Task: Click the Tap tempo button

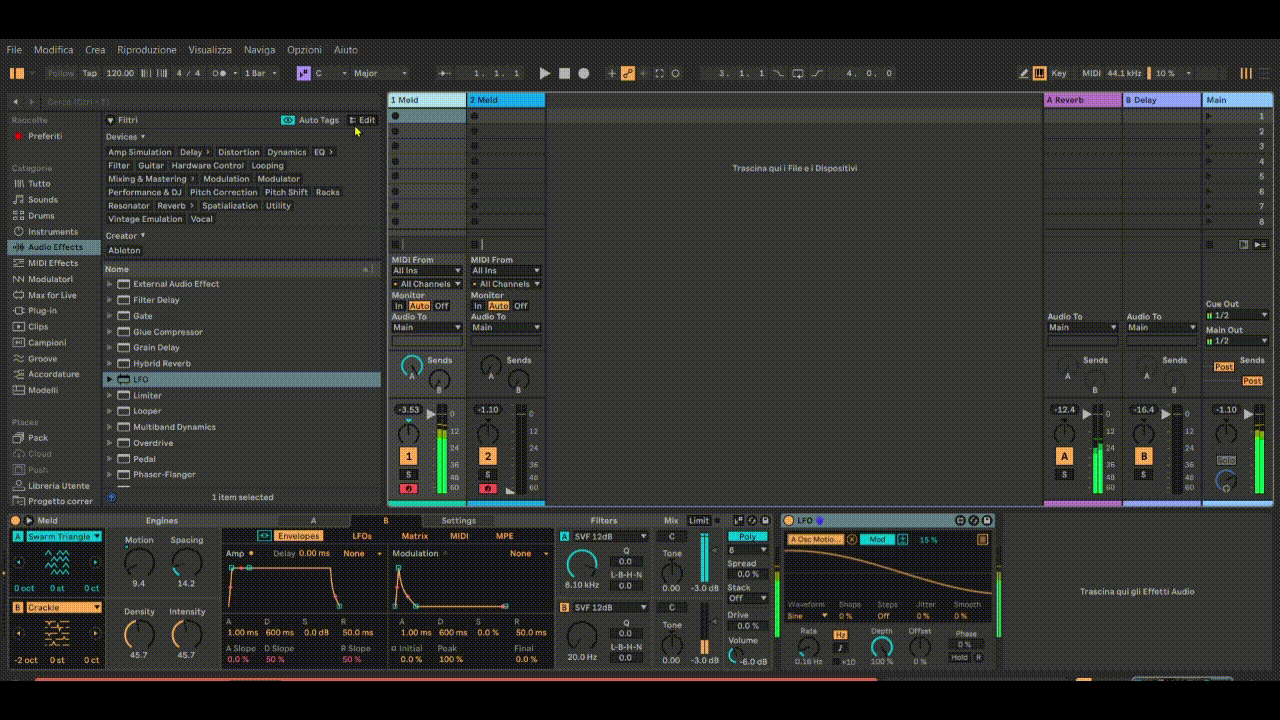Action: click(90, 73)
